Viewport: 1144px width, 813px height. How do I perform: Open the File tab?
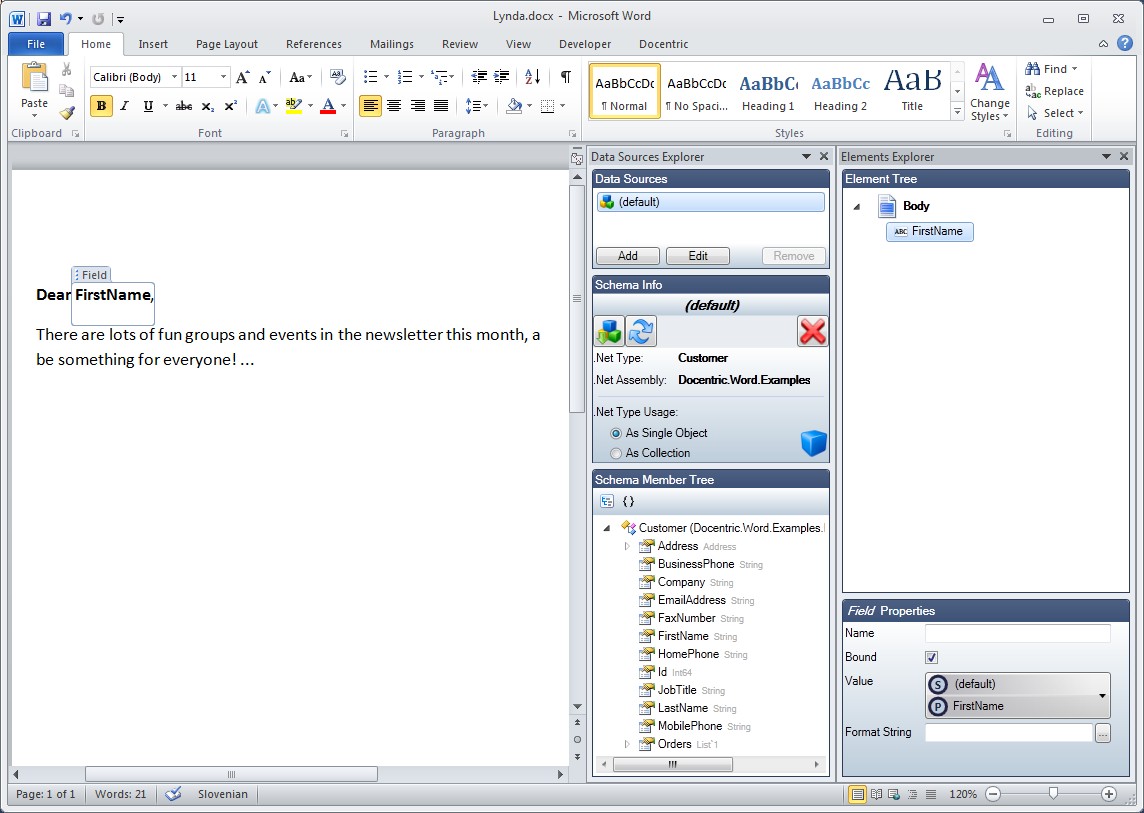[36, 44]
